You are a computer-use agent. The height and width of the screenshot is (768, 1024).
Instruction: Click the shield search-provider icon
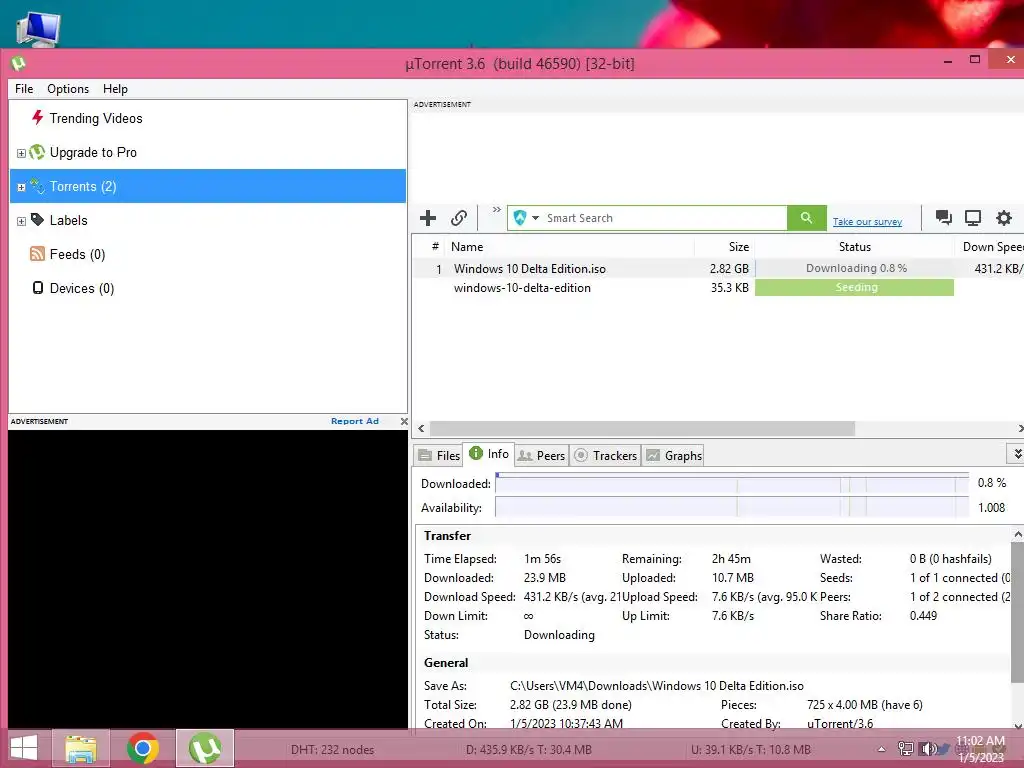click(520, 217)
